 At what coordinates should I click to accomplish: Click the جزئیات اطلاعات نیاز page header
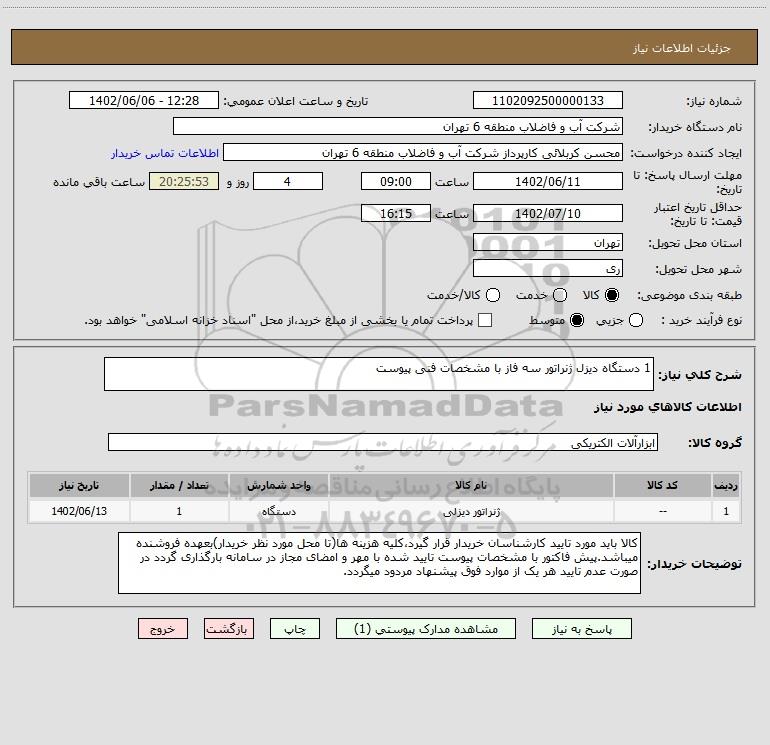[x=682, y=48]
